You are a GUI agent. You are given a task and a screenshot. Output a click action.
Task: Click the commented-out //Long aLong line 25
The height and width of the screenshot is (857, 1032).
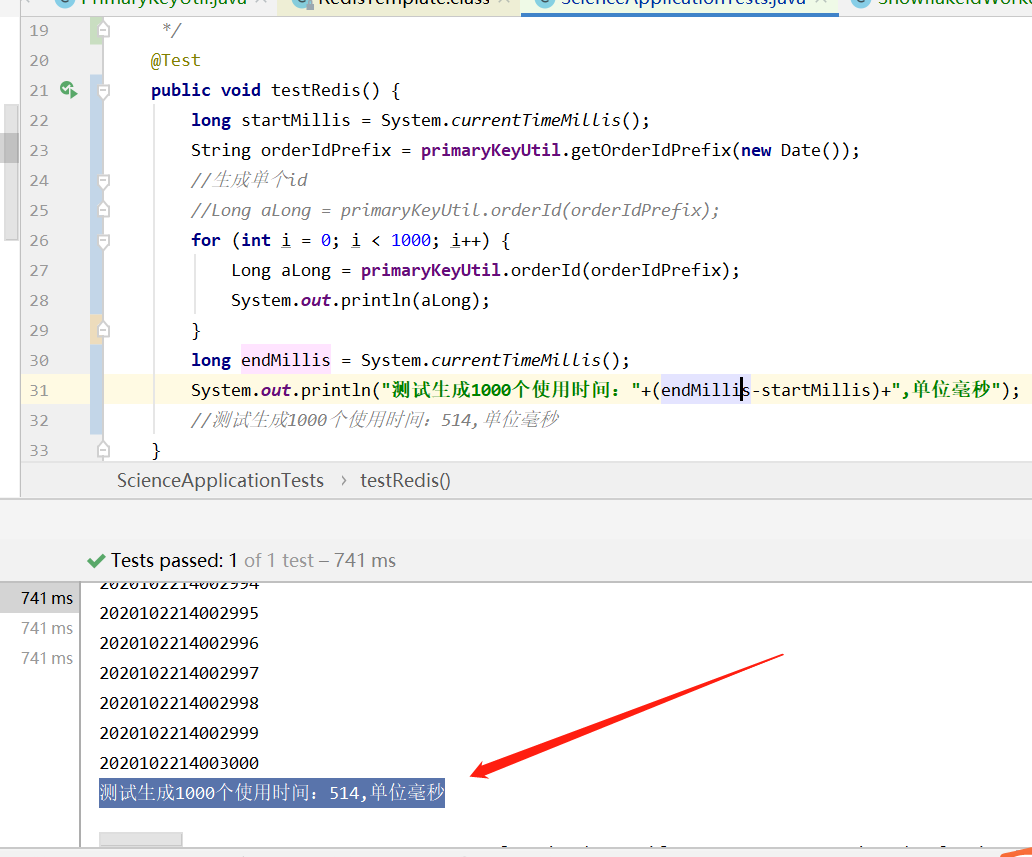click(455, 211)
